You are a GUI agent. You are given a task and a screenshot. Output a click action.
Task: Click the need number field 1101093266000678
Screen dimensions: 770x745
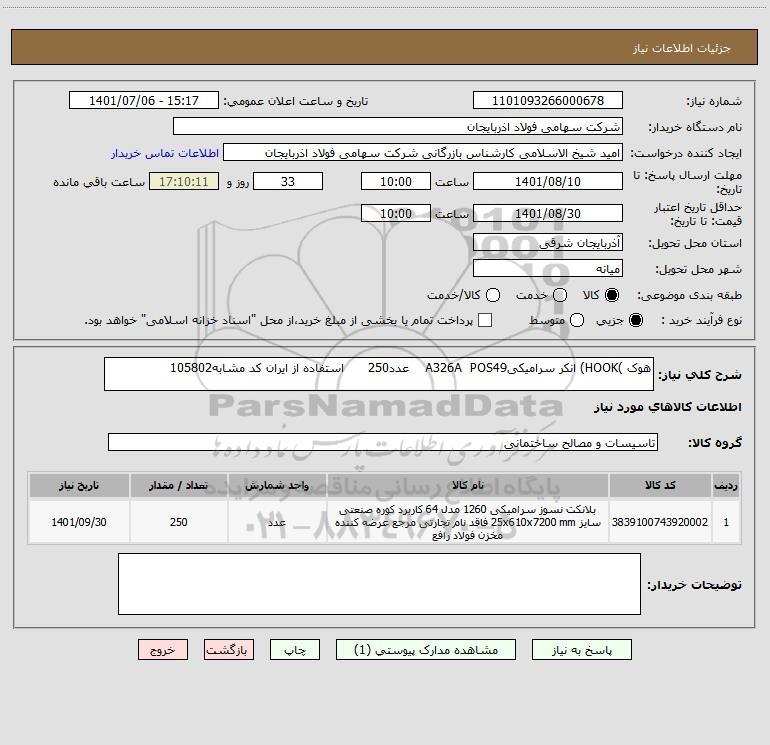pyautogui.click(x=548, y=100)
